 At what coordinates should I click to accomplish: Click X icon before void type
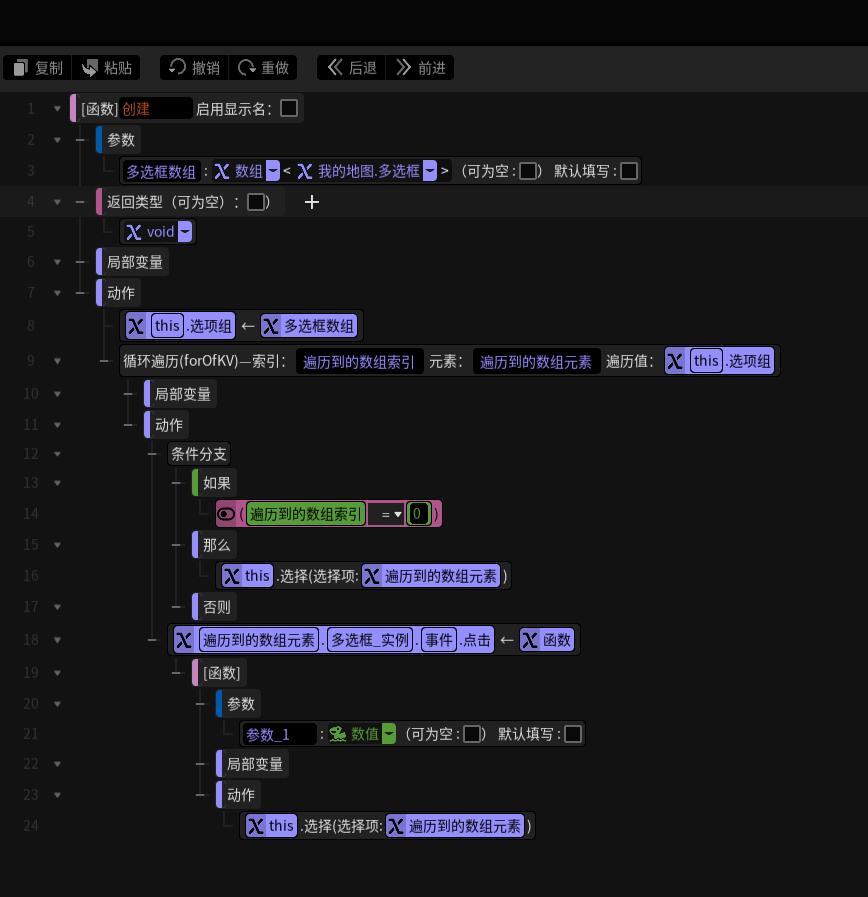(134, 232)
